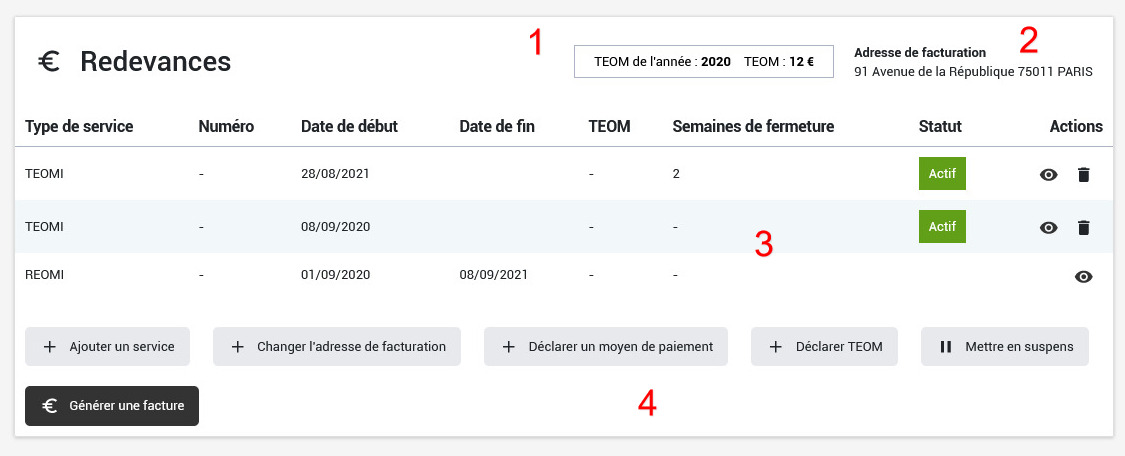The height and width of the screenshot is (456, 1125).
Task: Click the Date de début column header
Action: pyautogui.click(x=349, y=126)
